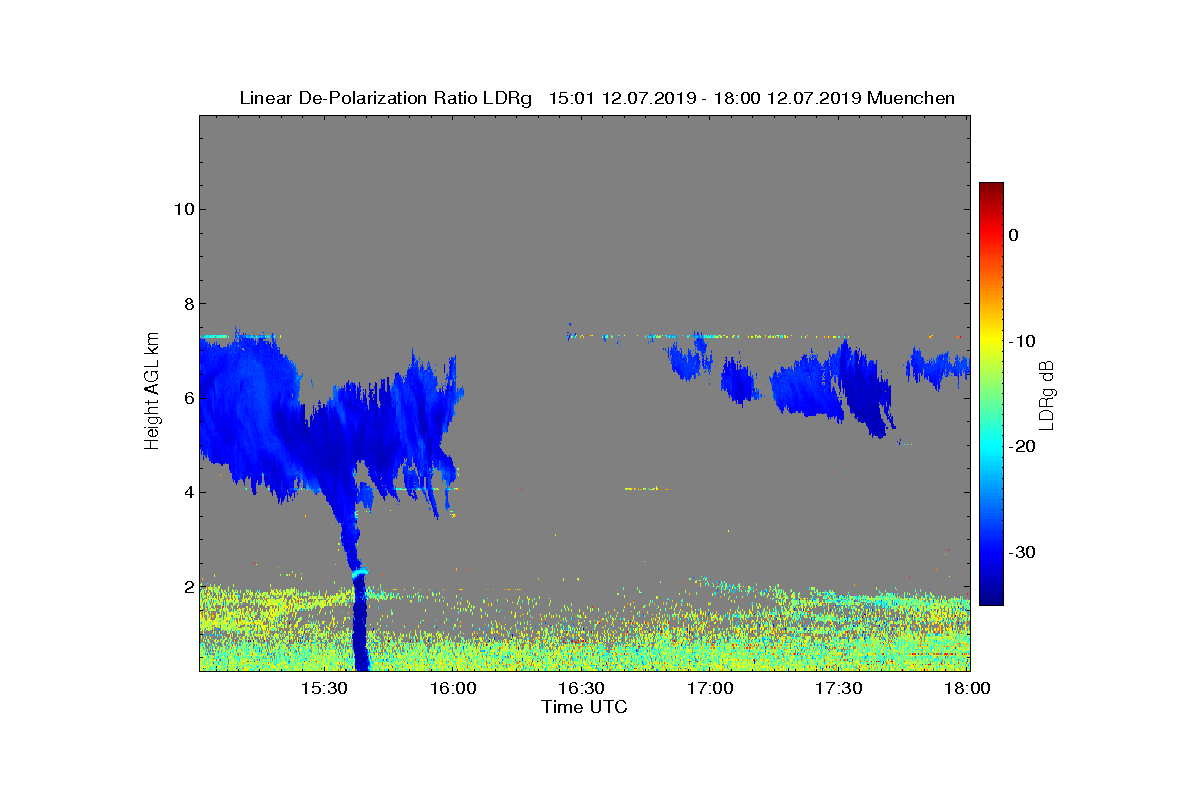Click the height tick label 10
1200x800 pixels.
tap(182, 209)
